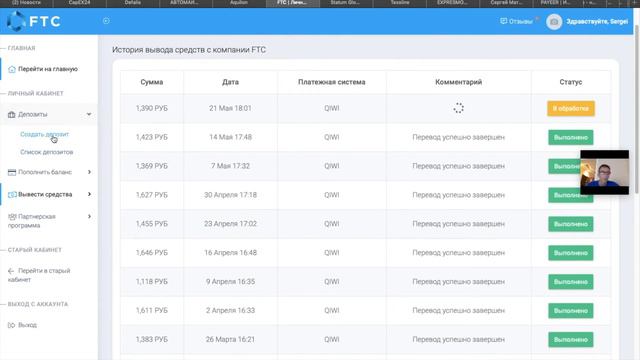This screenshot has height=360, width=640.
Task: Click the logout door icon
Action: point(11,325)
